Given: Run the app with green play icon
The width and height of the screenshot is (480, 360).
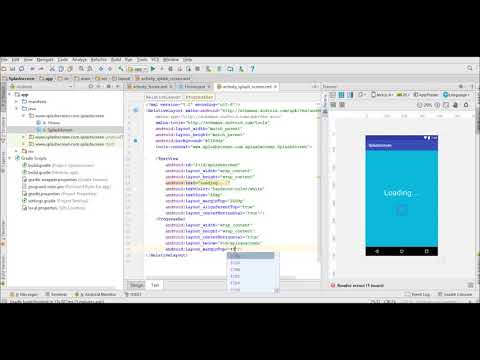Looking at the screenshot, I should [x=153, y=69].
